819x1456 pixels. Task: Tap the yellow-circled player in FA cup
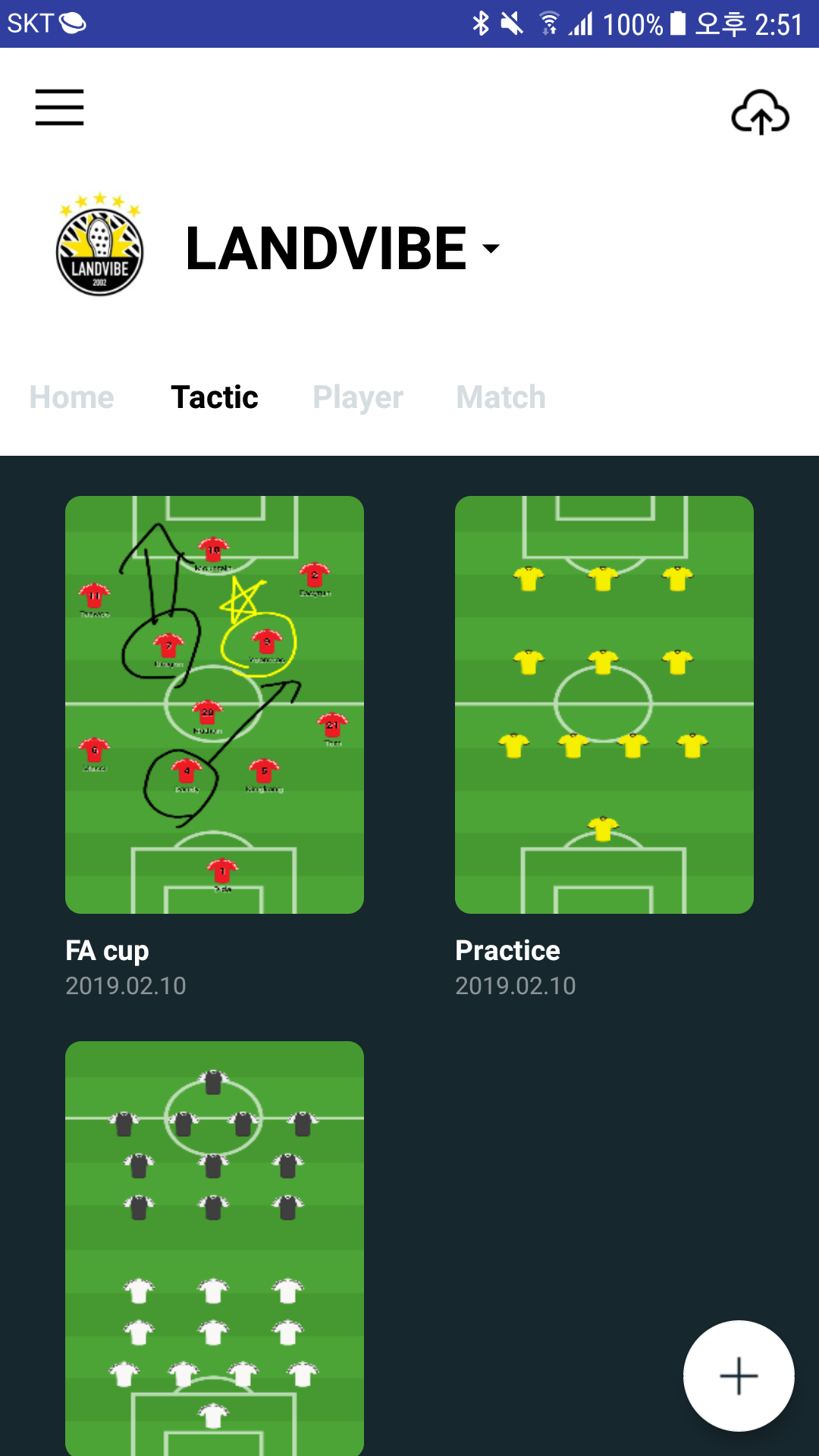coord(266,643)
